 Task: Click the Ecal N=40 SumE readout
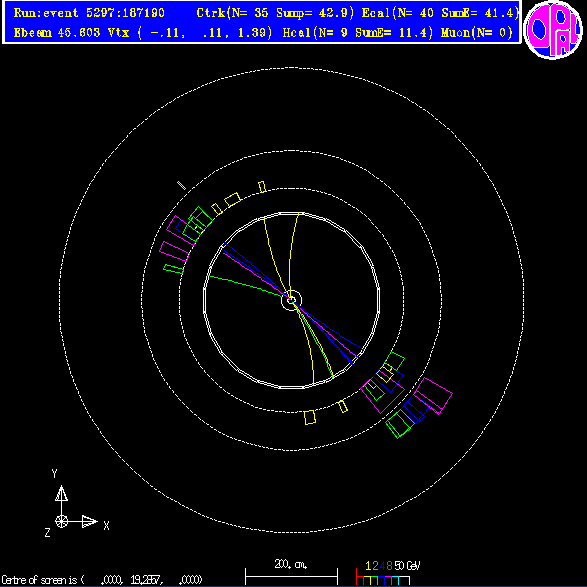coord(440,13)
